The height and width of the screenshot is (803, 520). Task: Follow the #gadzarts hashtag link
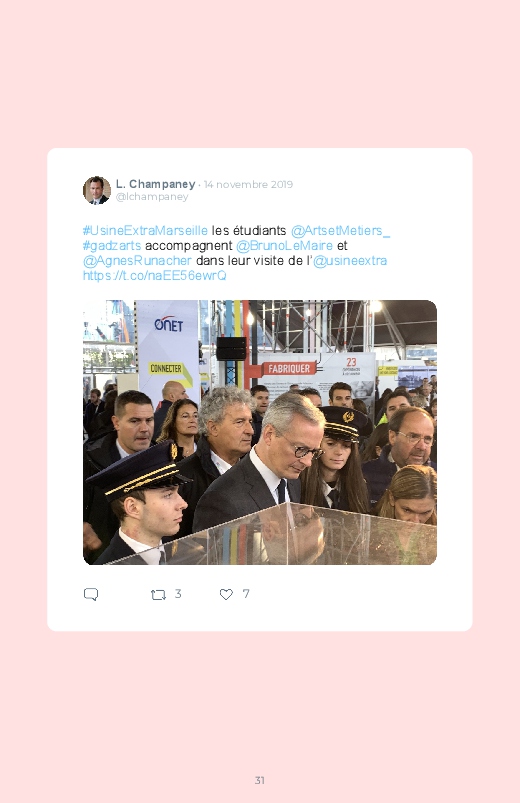pyautogui.click(x=112, y=246)
